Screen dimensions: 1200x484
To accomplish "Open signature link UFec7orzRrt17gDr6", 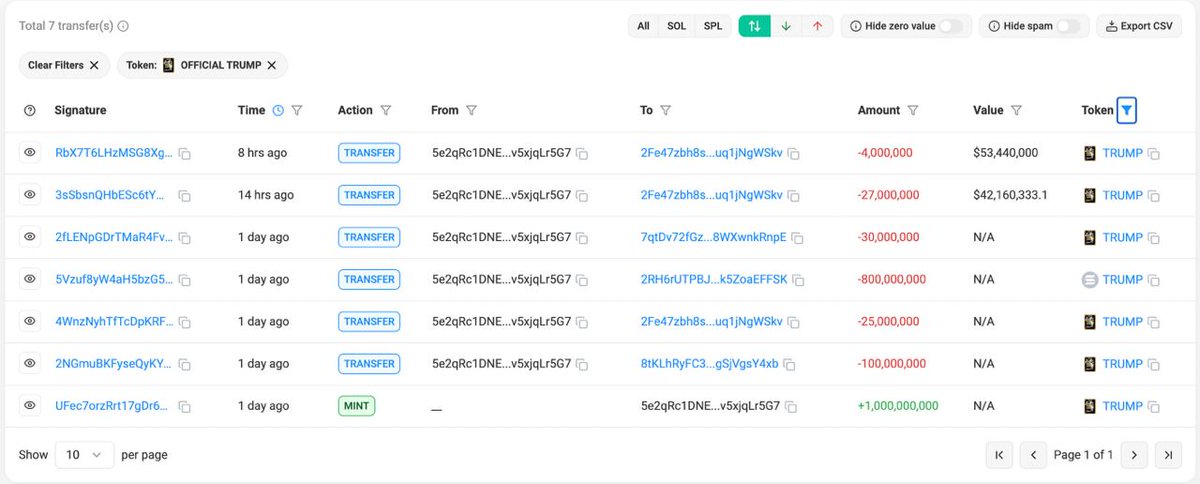I will coord(112,406).
